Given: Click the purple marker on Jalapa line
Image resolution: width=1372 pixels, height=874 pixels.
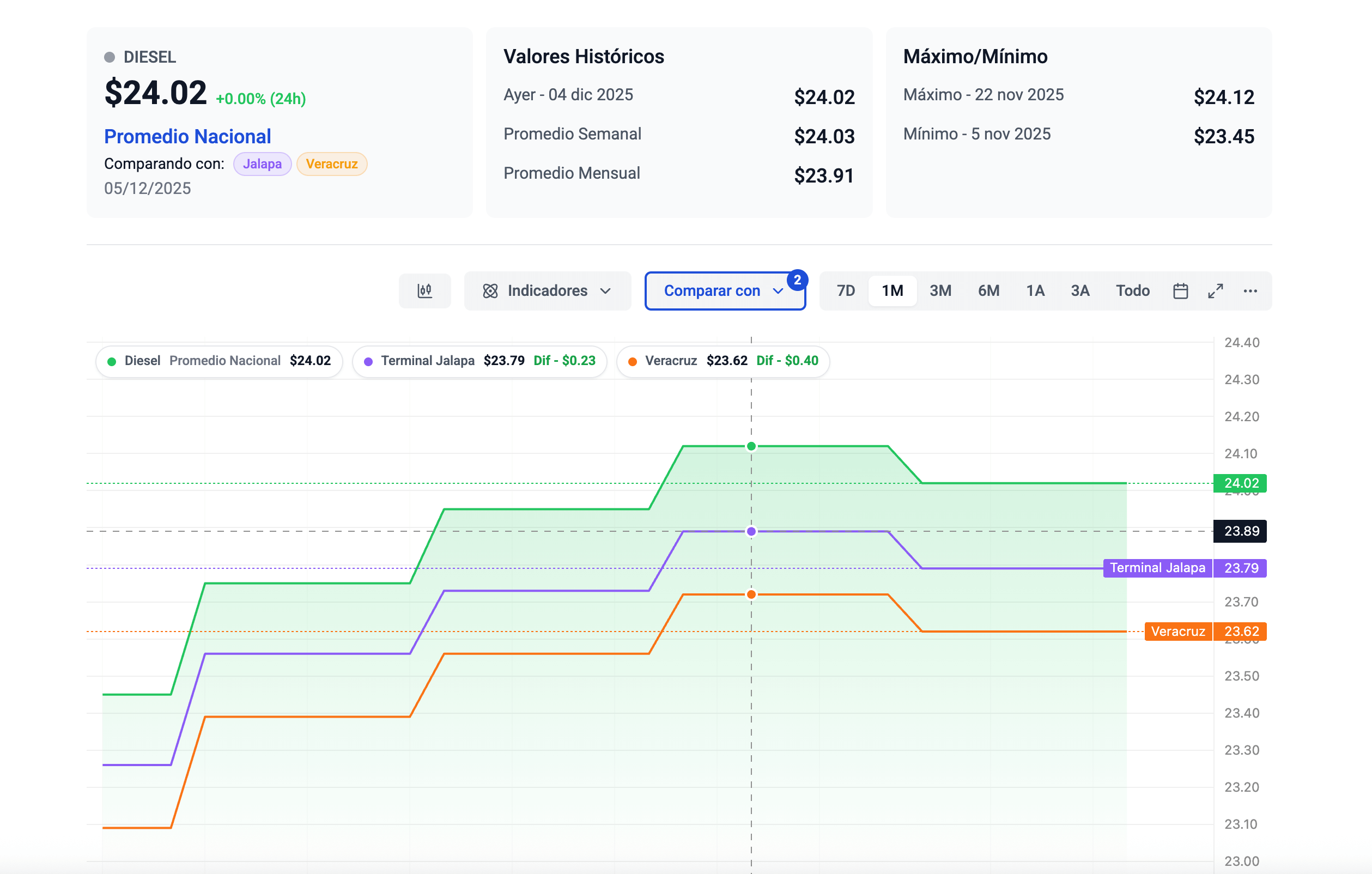Looking at the screenshot, I should (x=751, y=532).
